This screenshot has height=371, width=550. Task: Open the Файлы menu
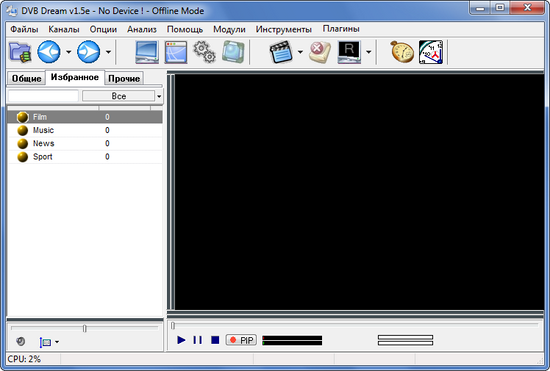[x=24, y=29]
